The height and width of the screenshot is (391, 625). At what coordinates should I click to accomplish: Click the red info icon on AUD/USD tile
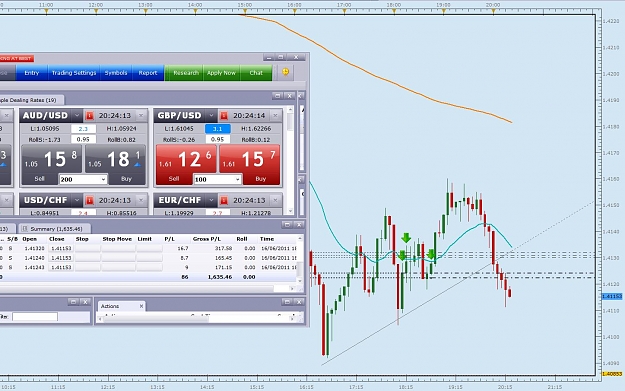coord(90,116)
